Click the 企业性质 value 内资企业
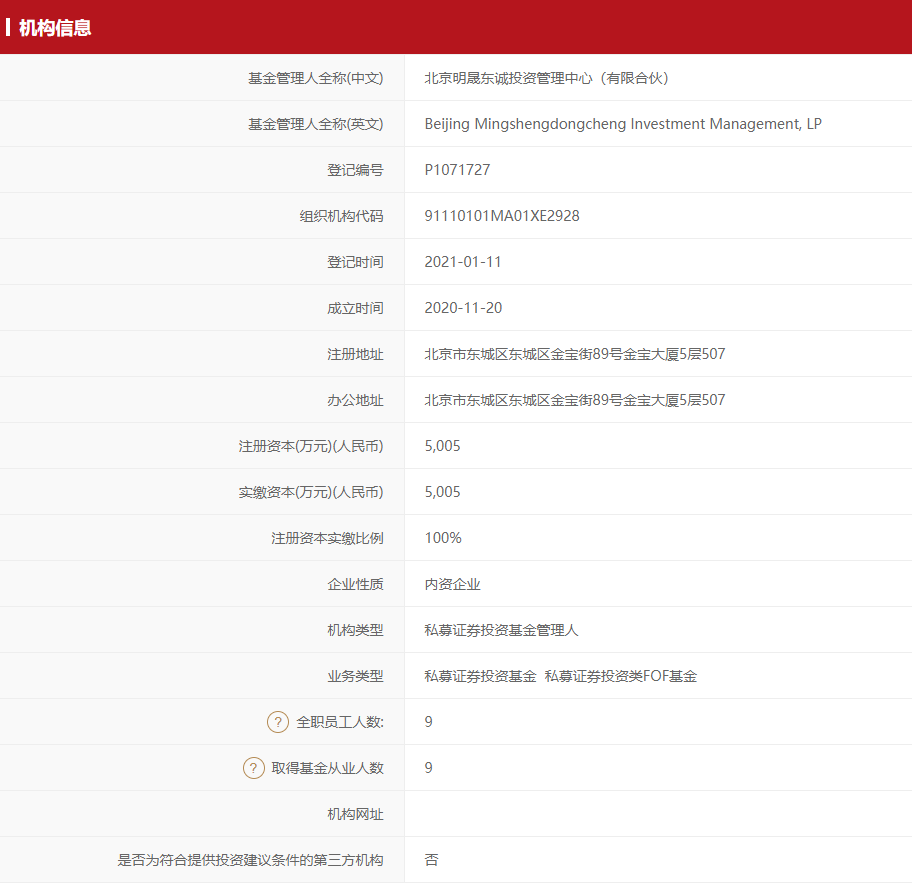 point(453,584)
